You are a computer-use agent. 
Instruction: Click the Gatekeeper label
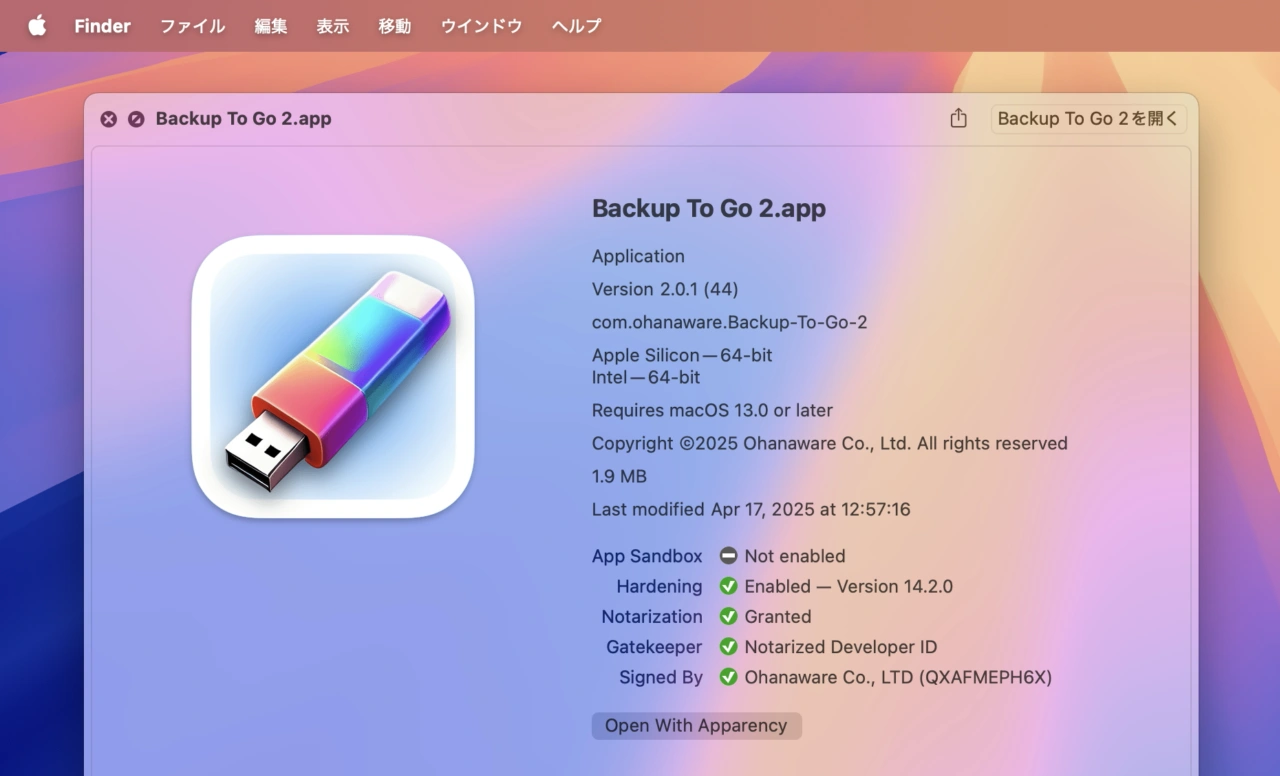point(654,647)
